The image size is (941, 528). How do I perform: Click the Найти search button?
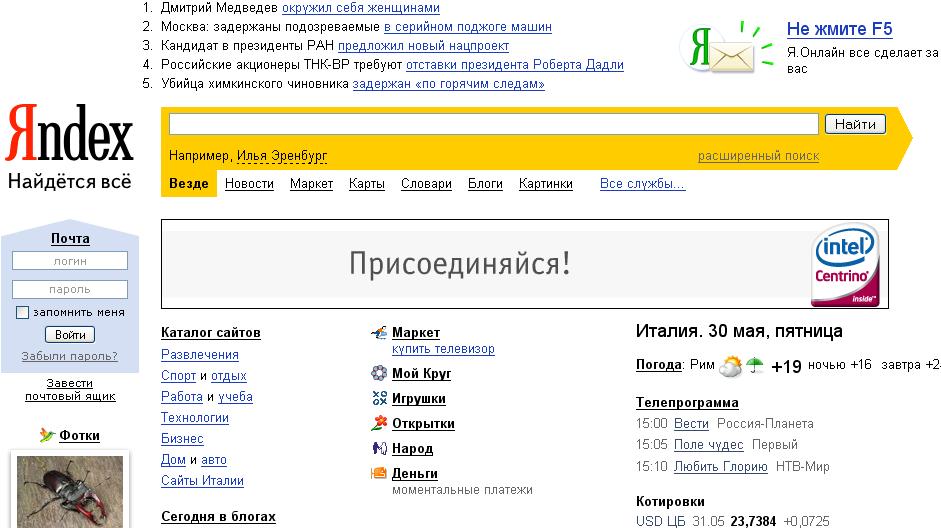click(855, 124)
